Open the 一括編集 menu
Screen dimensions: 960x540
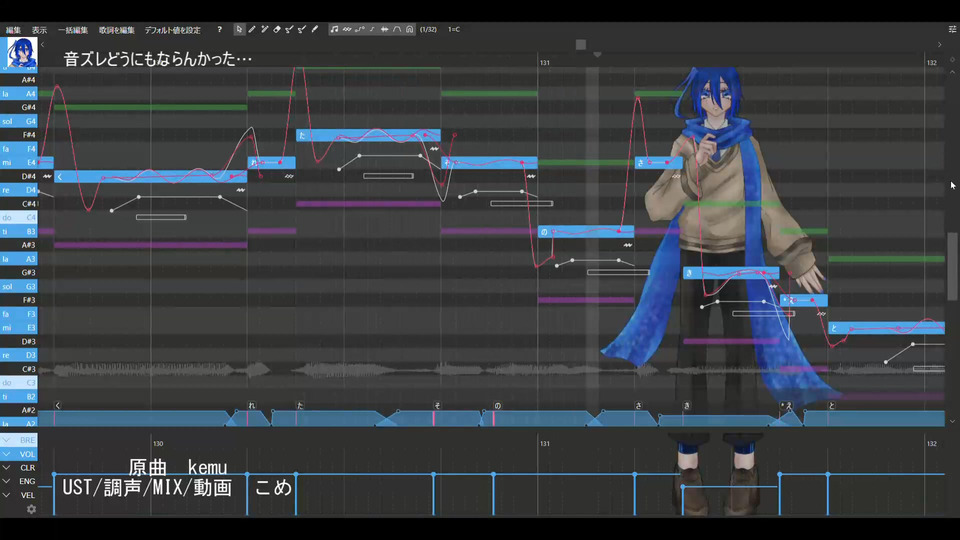click(x=73, y=30)
